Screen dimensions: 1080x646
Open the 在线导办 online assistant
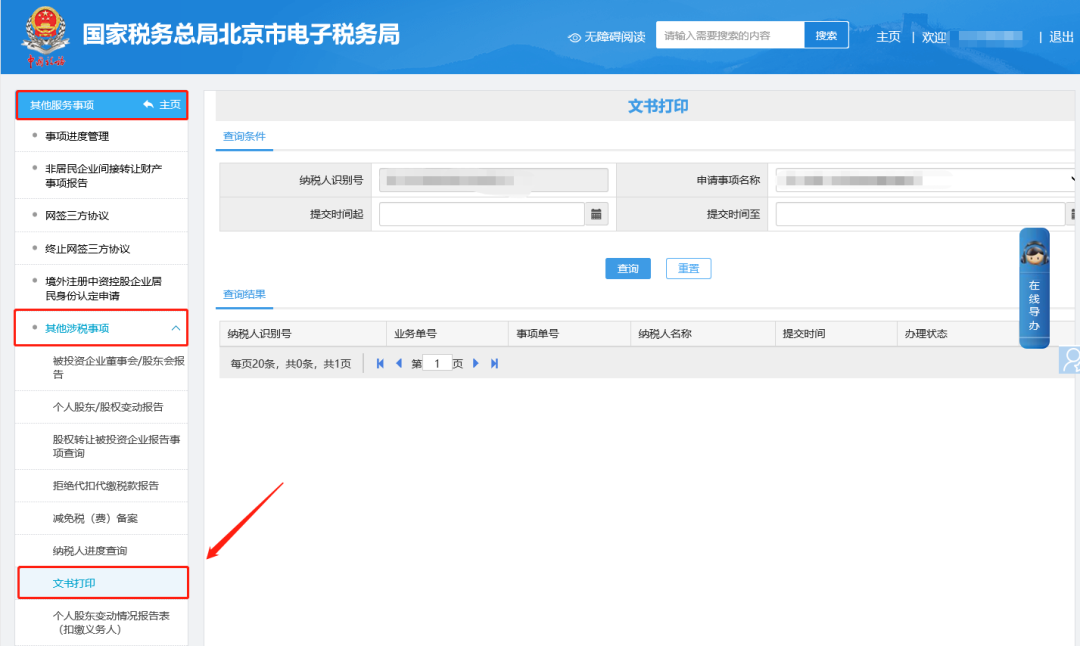pyautogui.click(x=1034, y=288)
